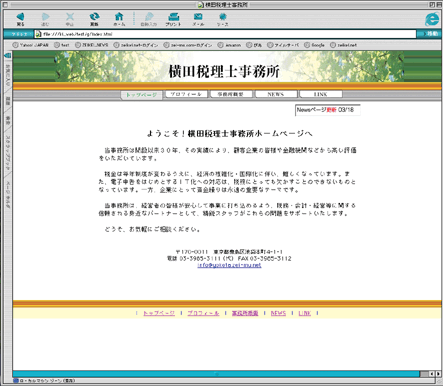This screenshot has width=443, height=386.
Task: Open the タイムサーバ favorites bar link
Action: click(x=283, y=45)
